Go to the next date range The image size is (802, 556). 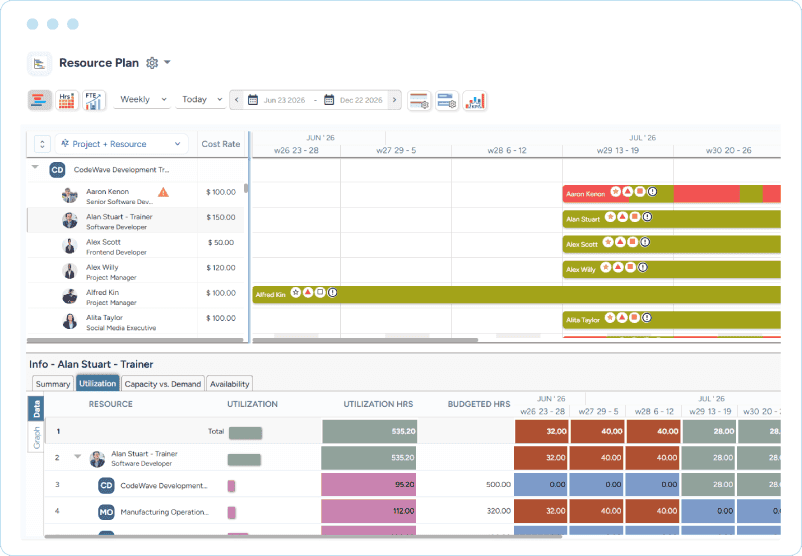click(x=394, y=100)
